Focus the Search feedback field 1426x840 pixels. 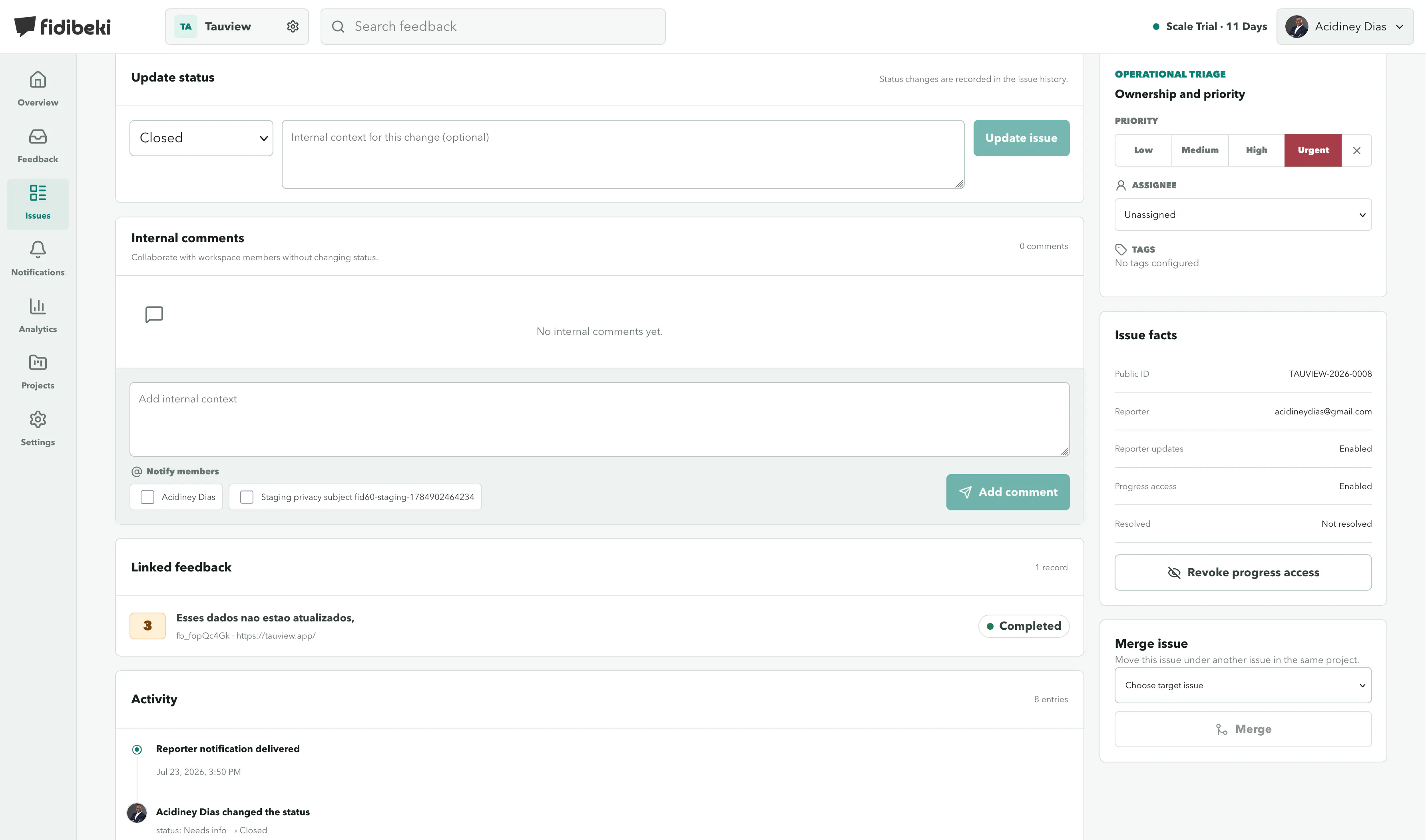pos(493,27)
